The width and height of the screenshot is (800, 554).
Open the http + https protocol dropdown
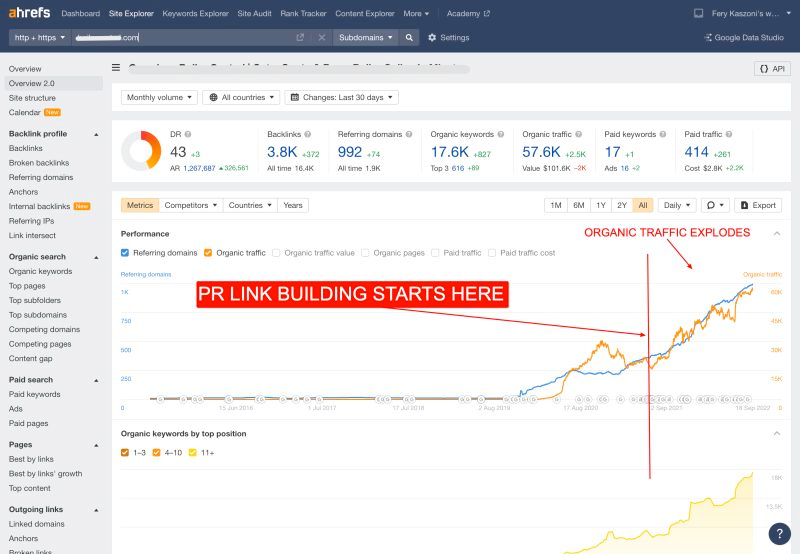pyautogui.click(x=39, y=37)
